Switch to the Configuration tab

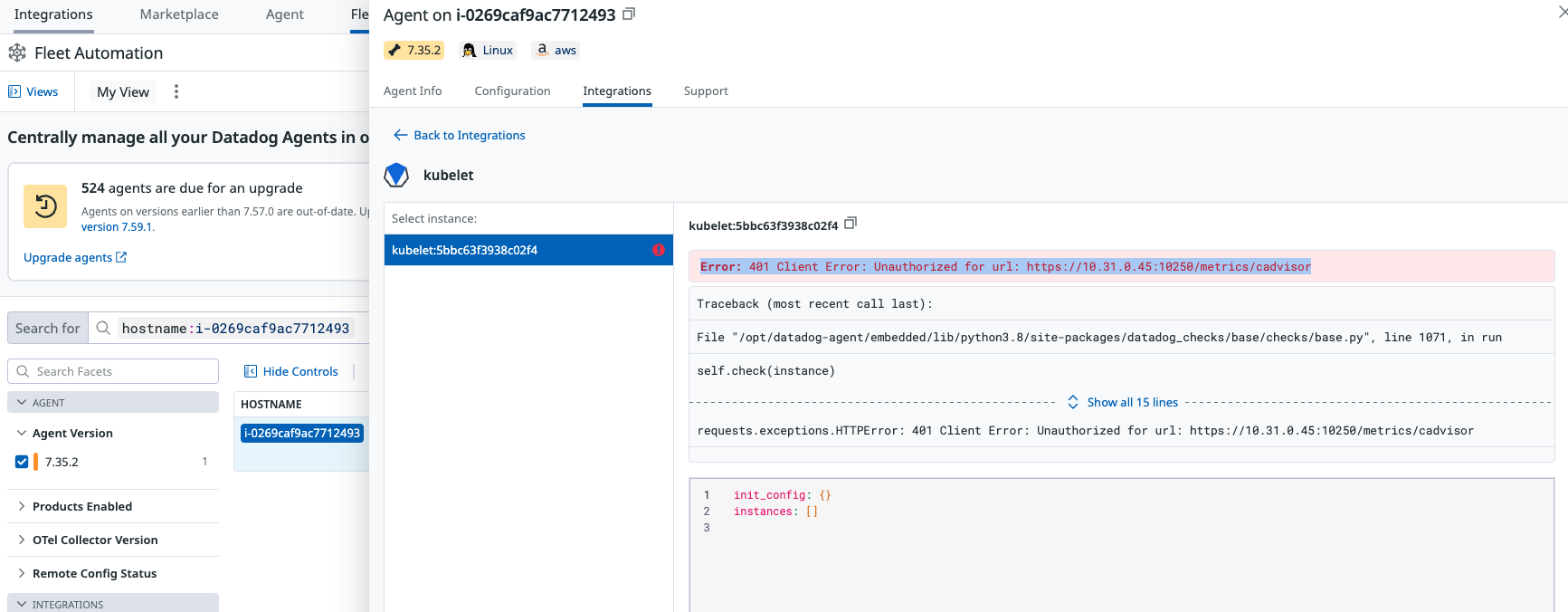coord(512,91)
